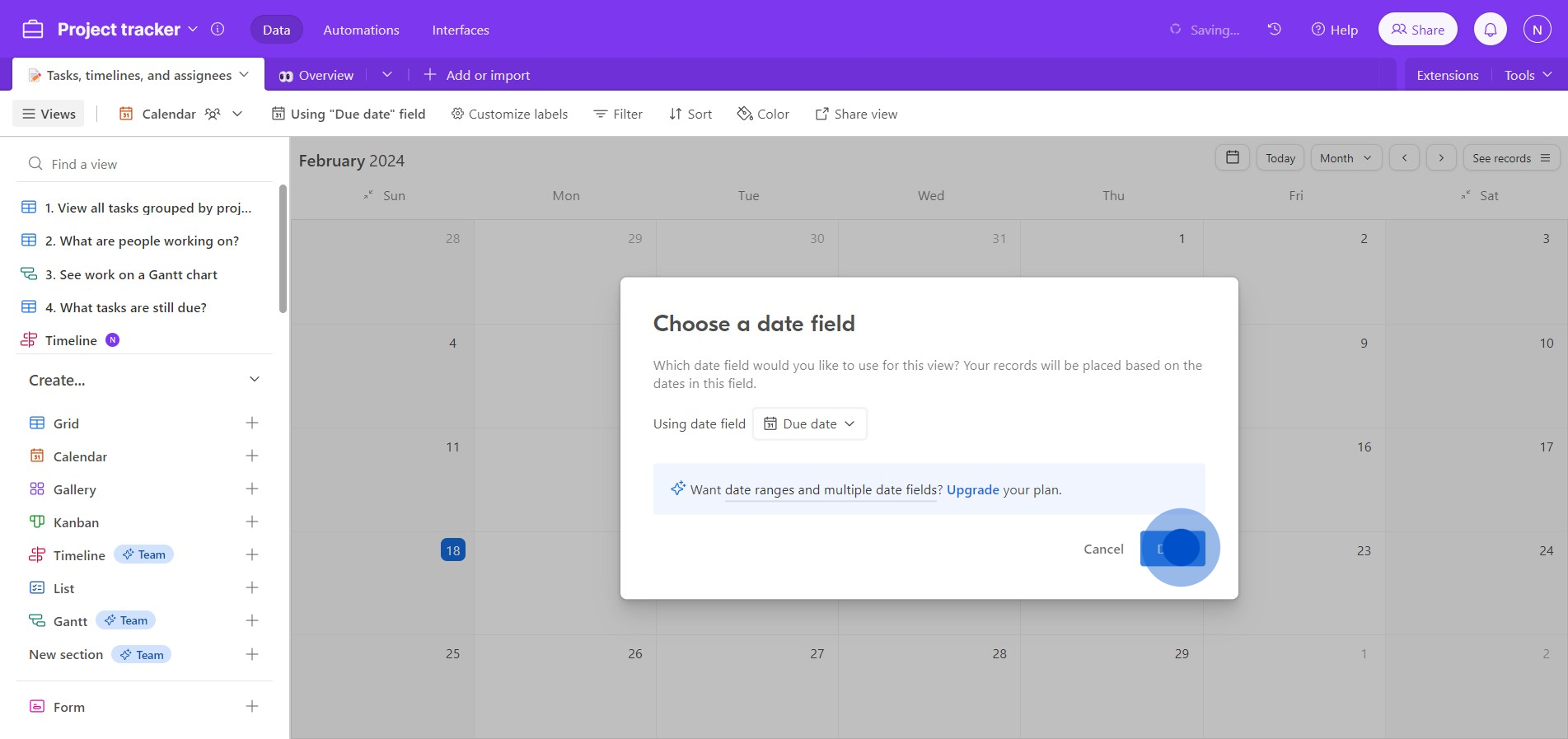Screen dimensions: 1568x739
Task: Add a New section plus icon
Action: (252, 654)
